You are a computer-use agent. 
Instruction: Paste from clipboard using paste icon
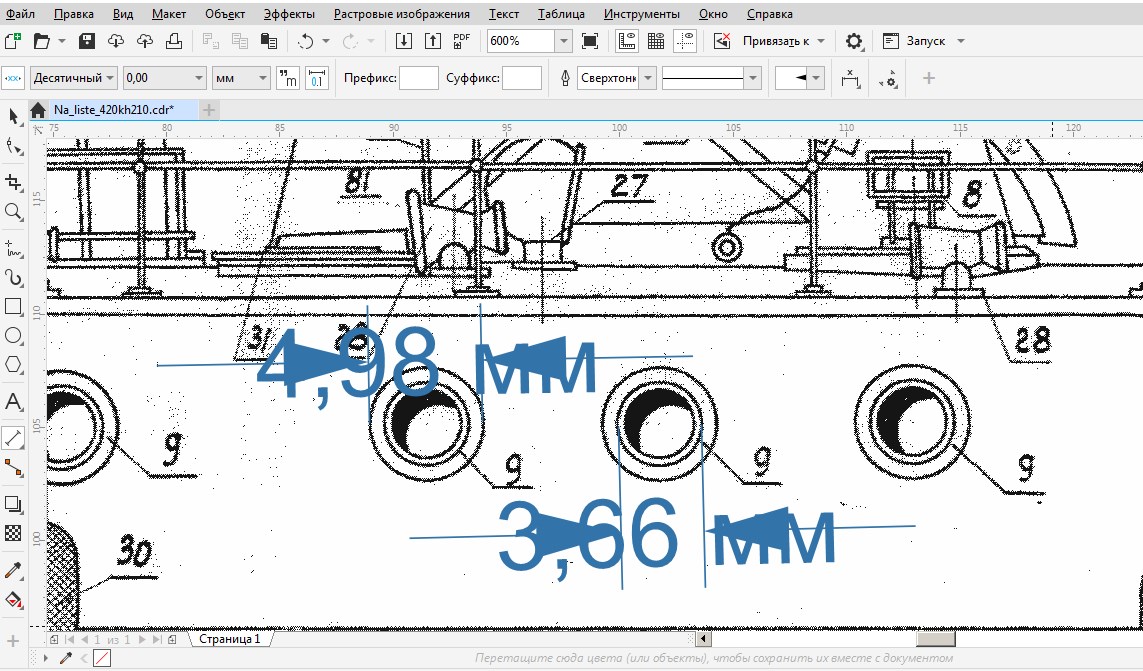pos(269,41)
